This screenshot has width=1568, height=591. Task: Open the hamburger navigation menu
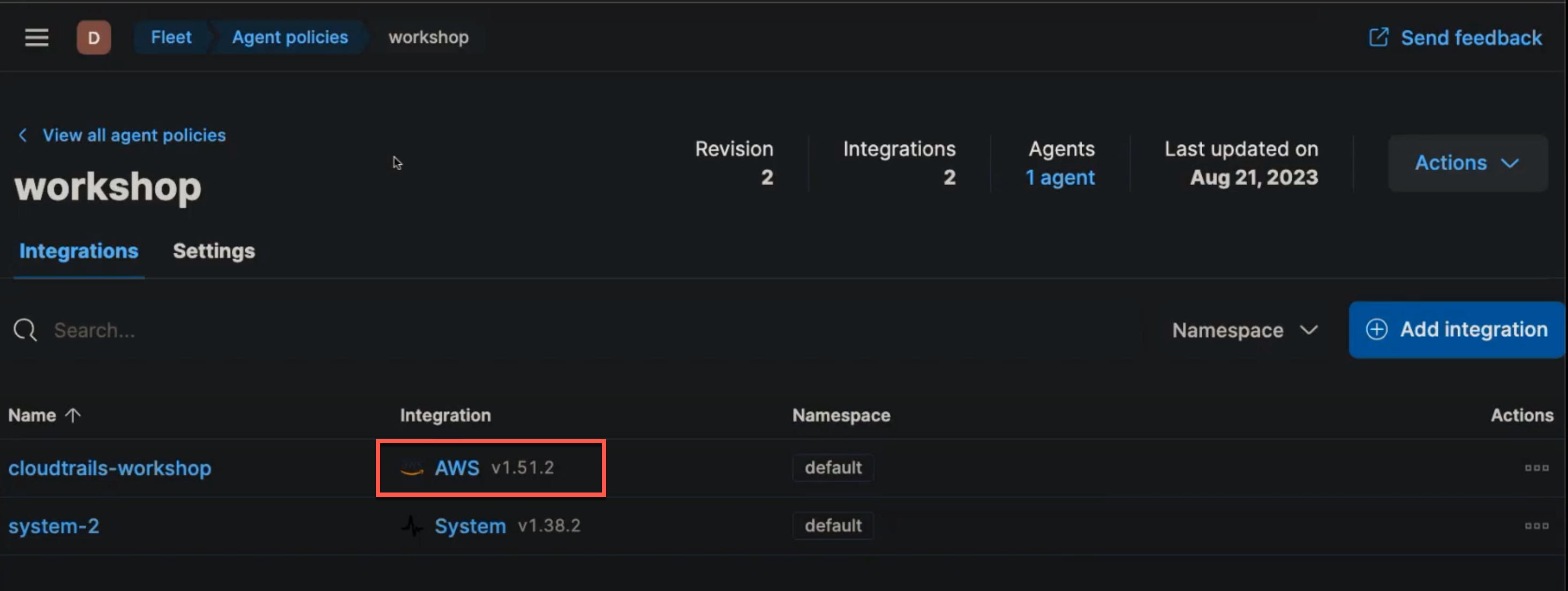36,37
